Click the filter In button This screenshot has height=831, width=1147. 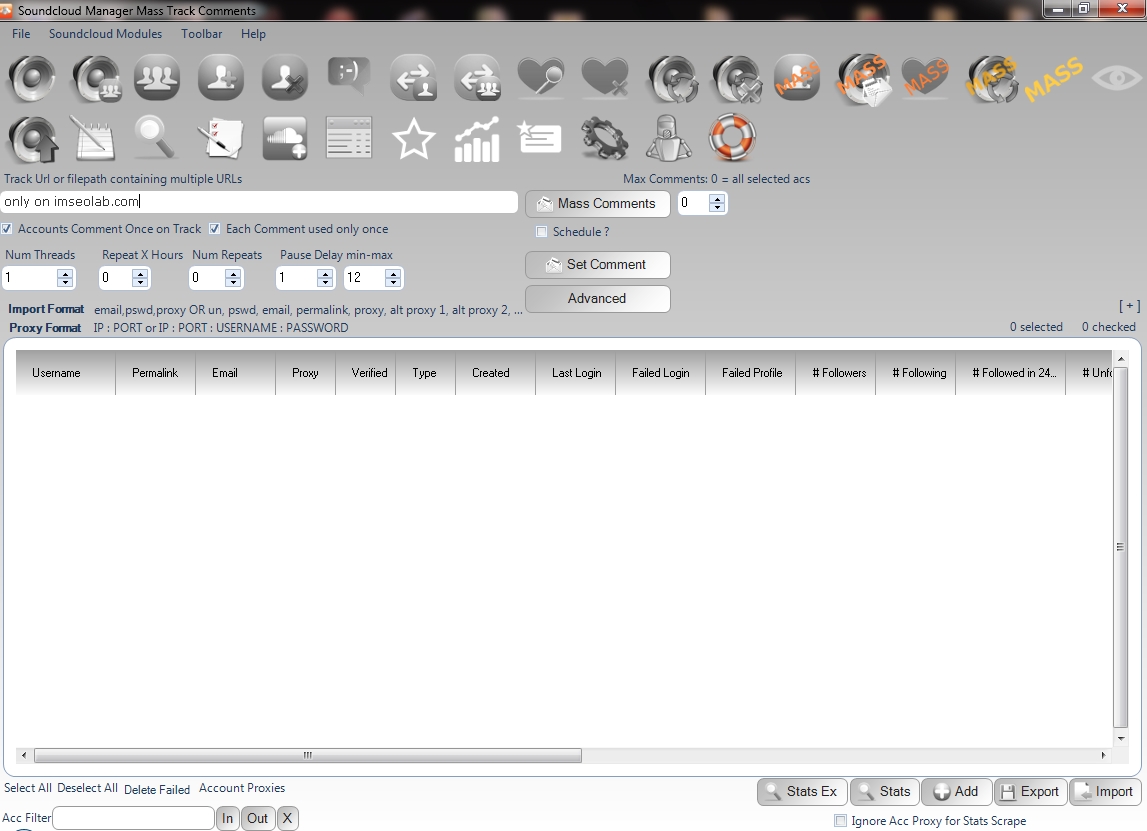click(227, 819)
